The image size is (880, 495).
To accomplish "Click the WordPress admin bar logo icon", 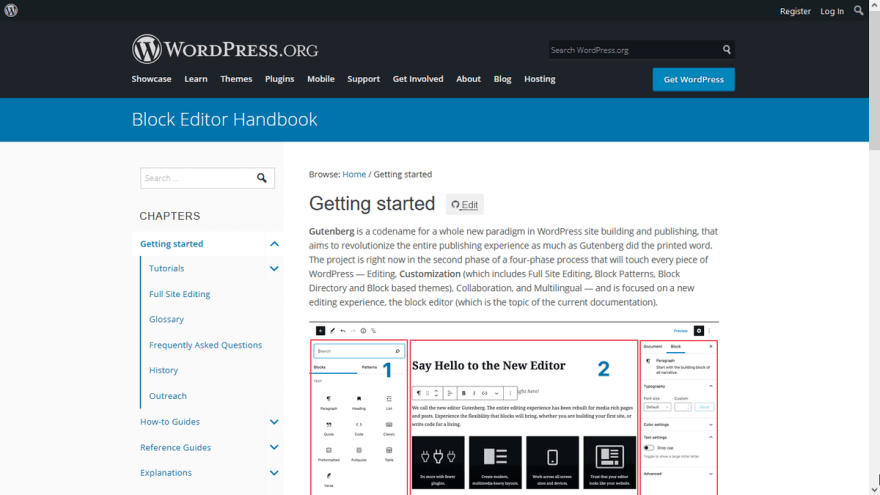I will coord(11,11).
